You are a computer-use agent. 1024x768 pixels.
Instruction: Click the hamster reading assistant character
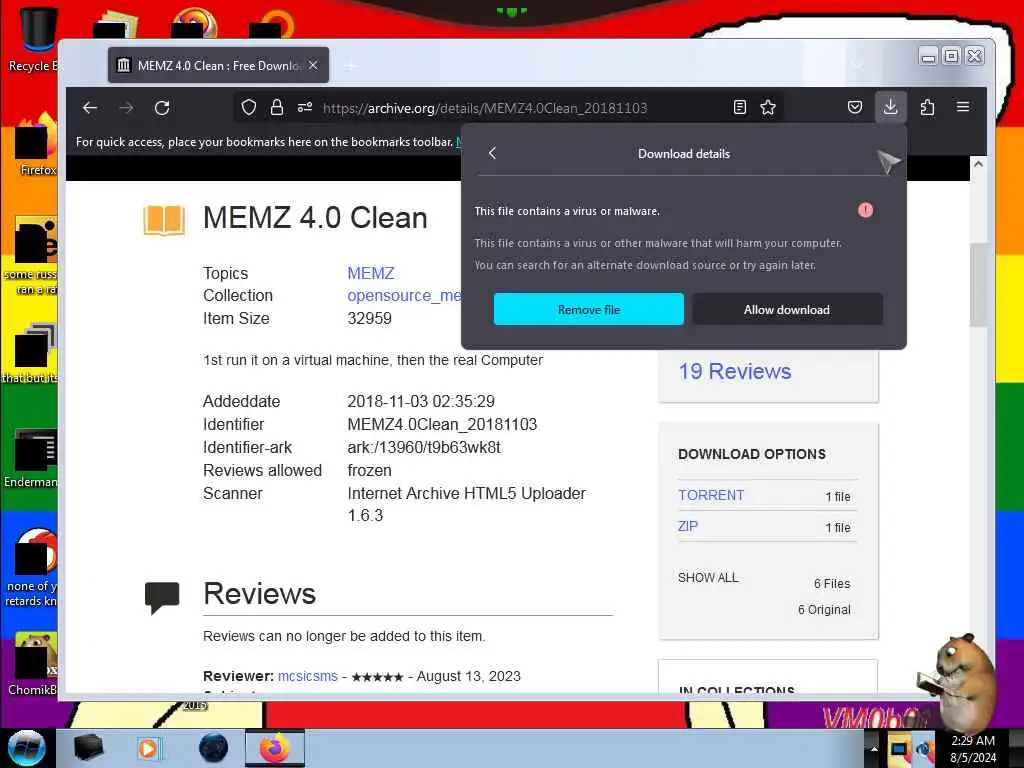955,681
